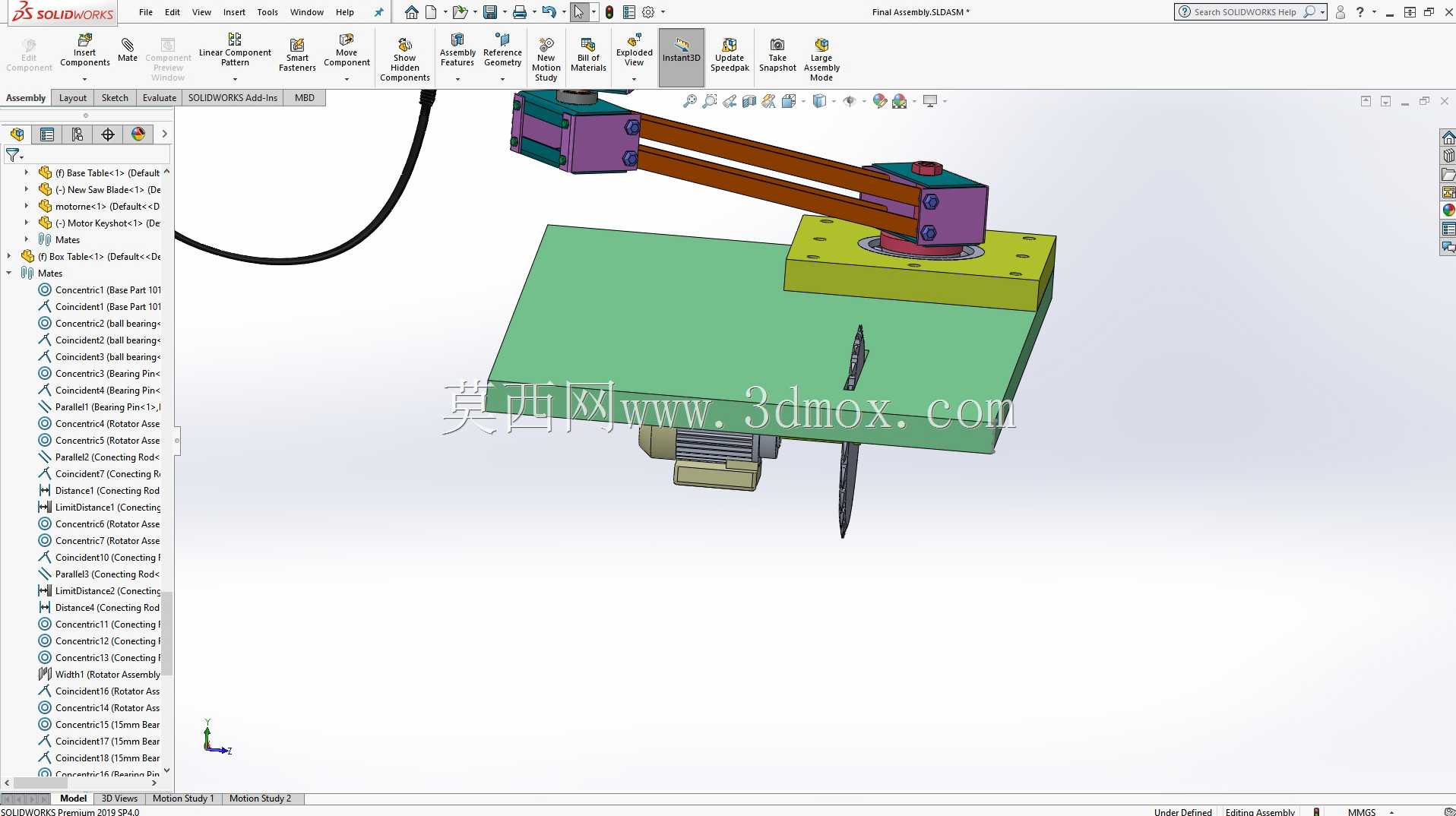Viewport: 1456px width, 816px height.
Task: Open the File menu
Action: click(x=146, y=12)
